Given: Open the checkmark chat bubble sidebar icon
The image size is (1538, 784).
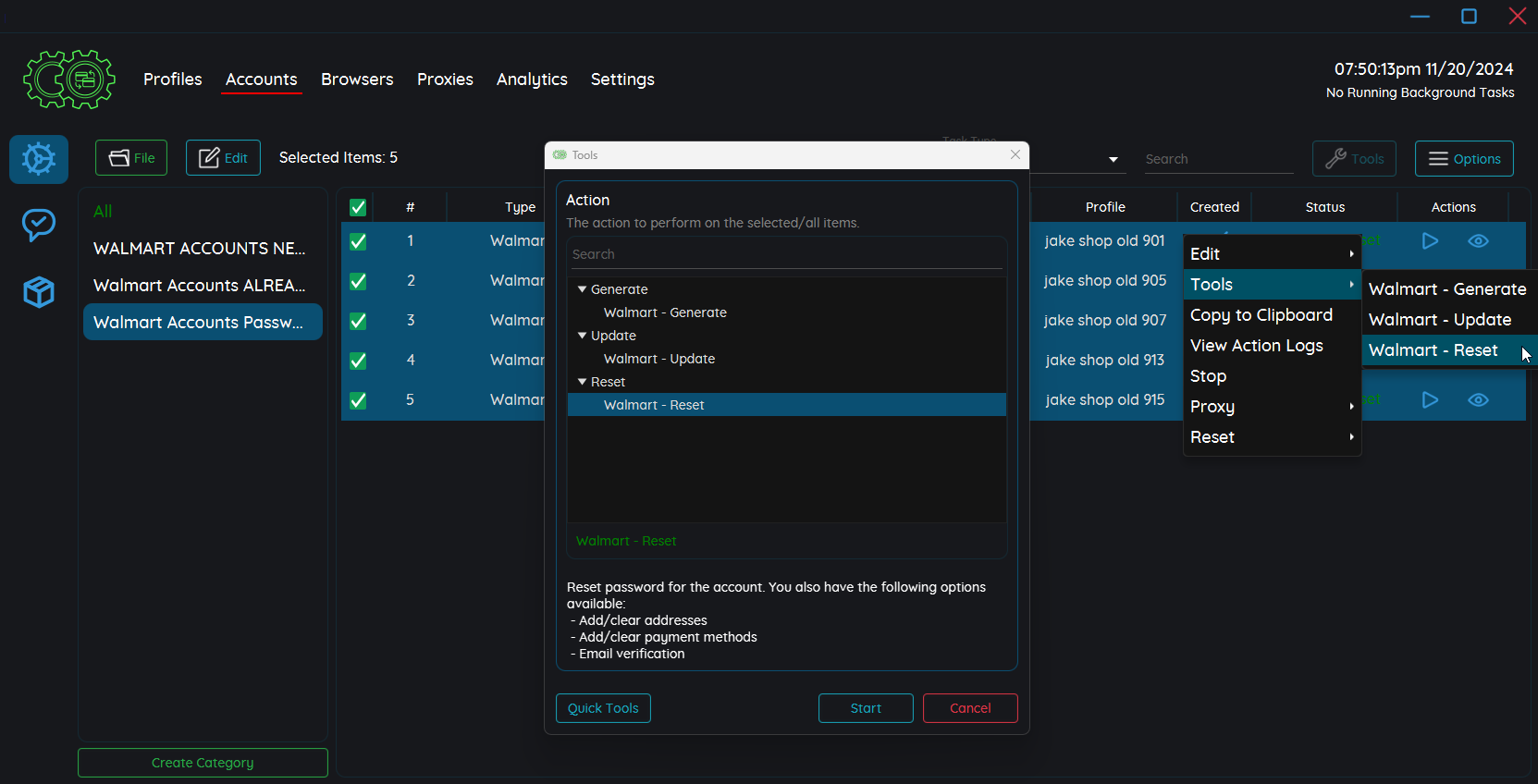Looking at the screenshot, I should [39, 225].
